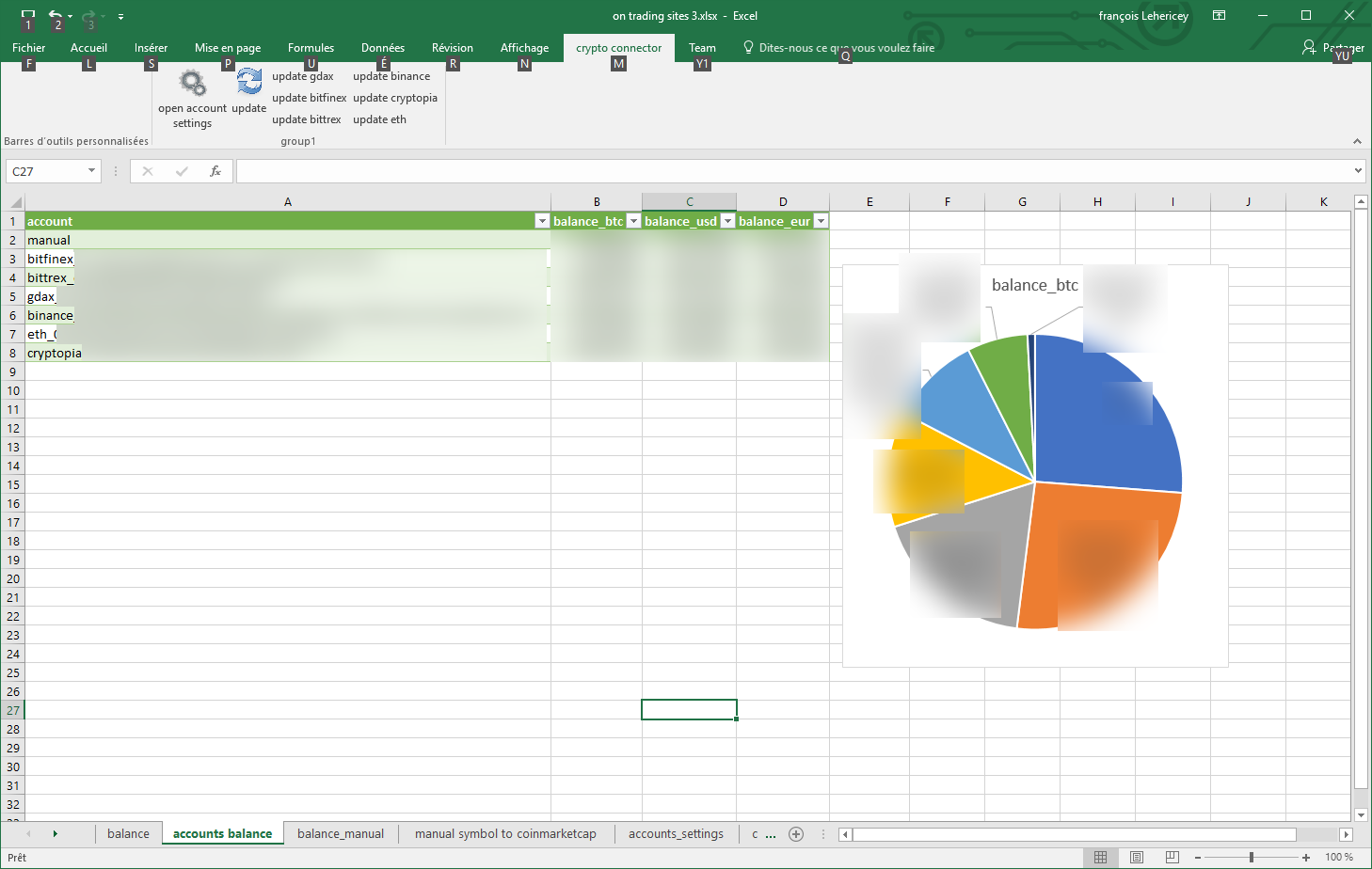
Task: Click the cancel entry X icon
Action: [148, 171]
